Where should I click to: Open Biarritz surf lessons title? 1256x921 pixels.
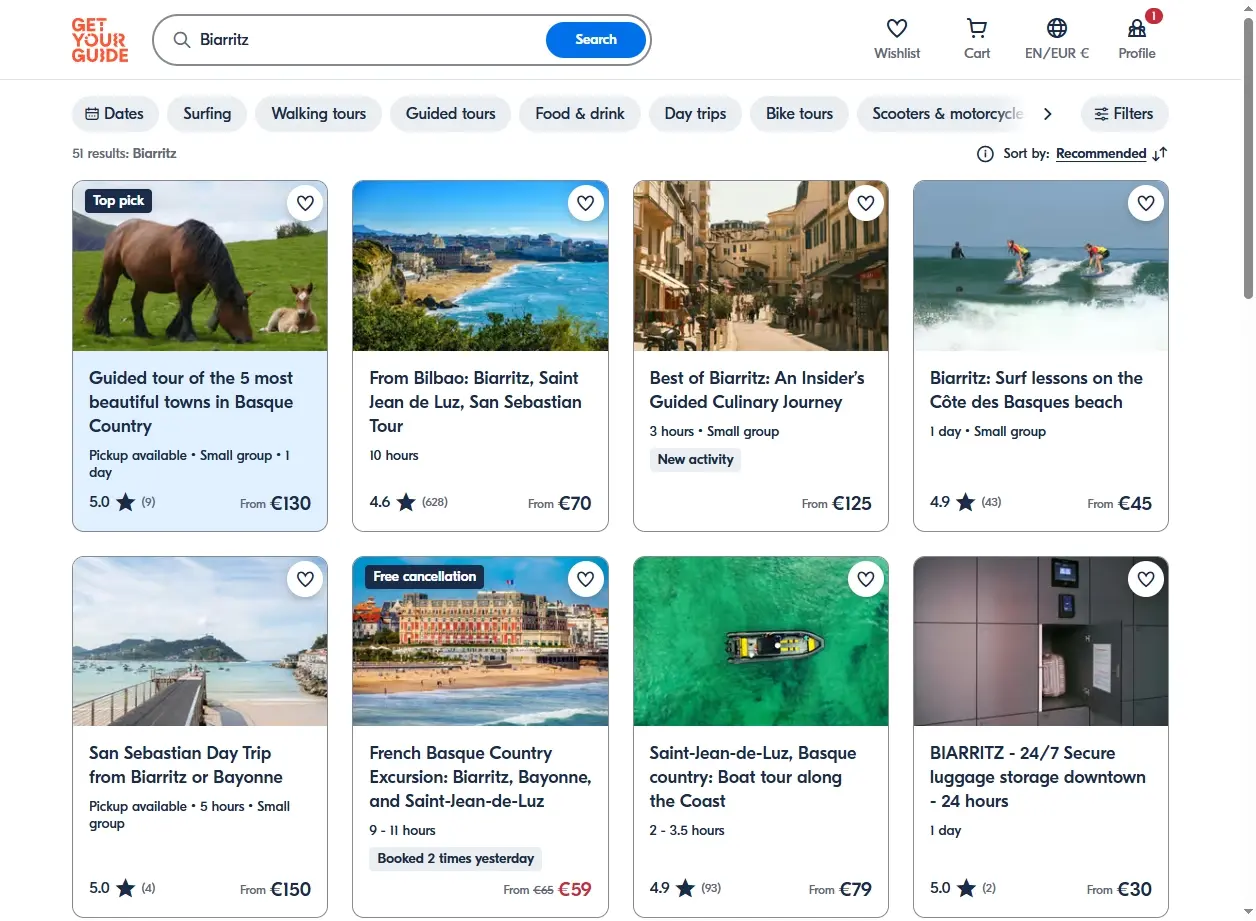(x=1036, y=390)
